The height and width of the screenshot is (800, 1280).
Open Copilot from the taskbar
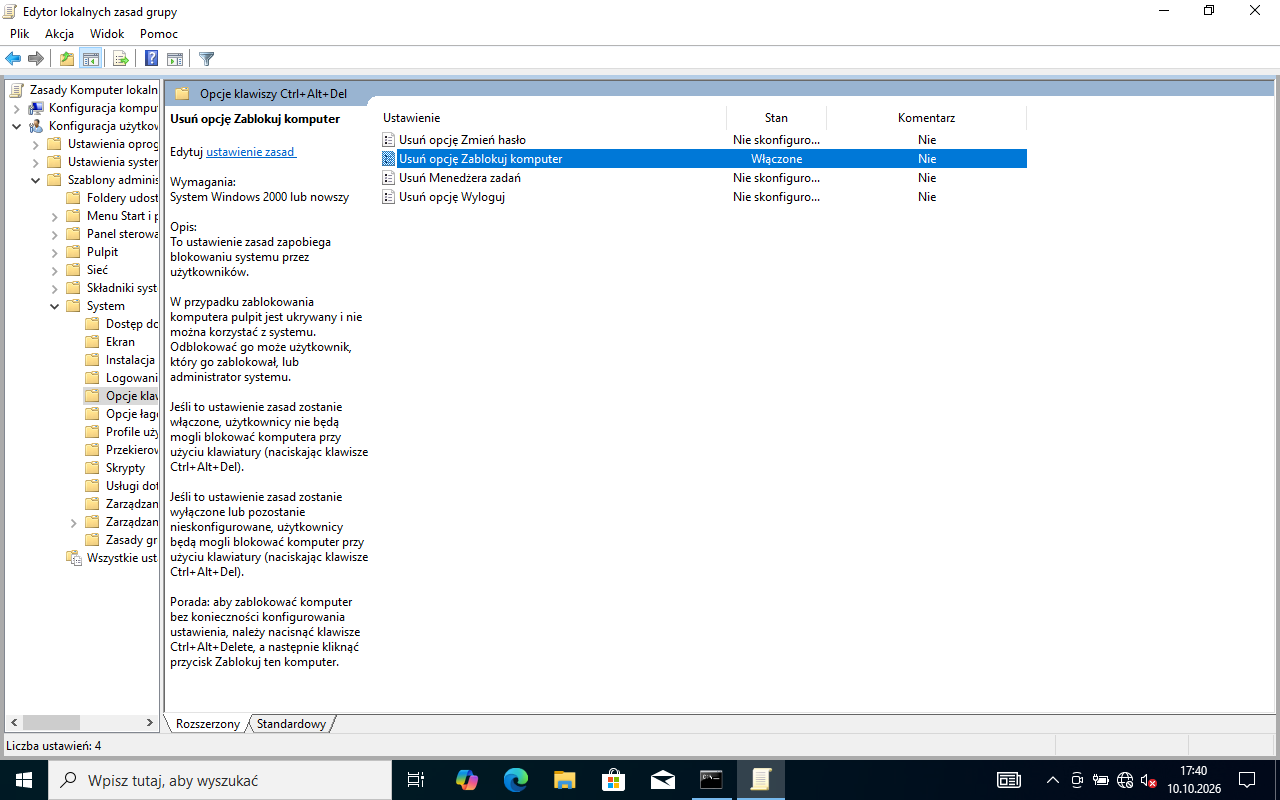pyautogui.click(x=466, y=780)
